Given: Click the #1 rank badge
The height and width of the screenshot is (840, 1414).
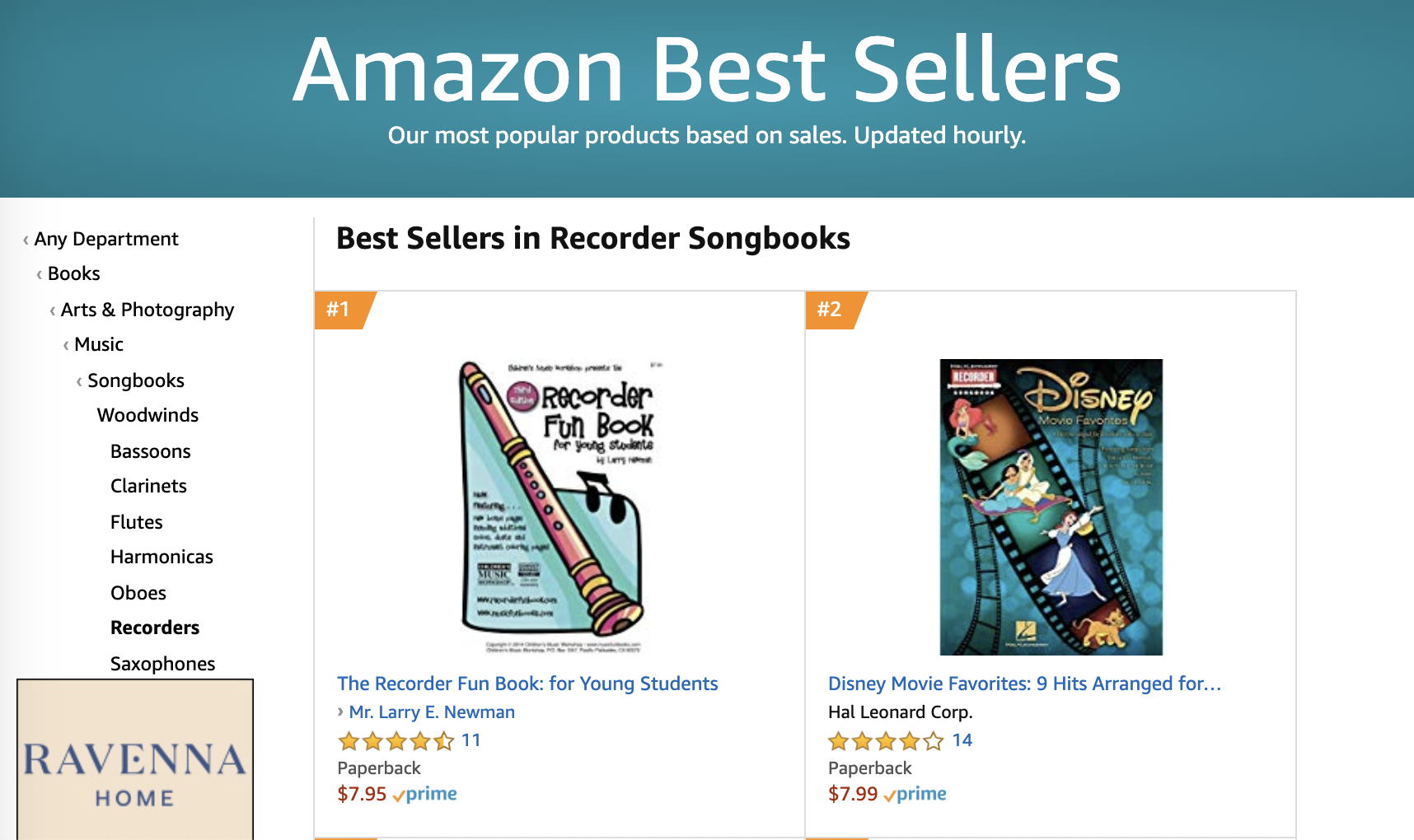Looking at the screenshot, I should pyautogui.click(x=342, y=310).
